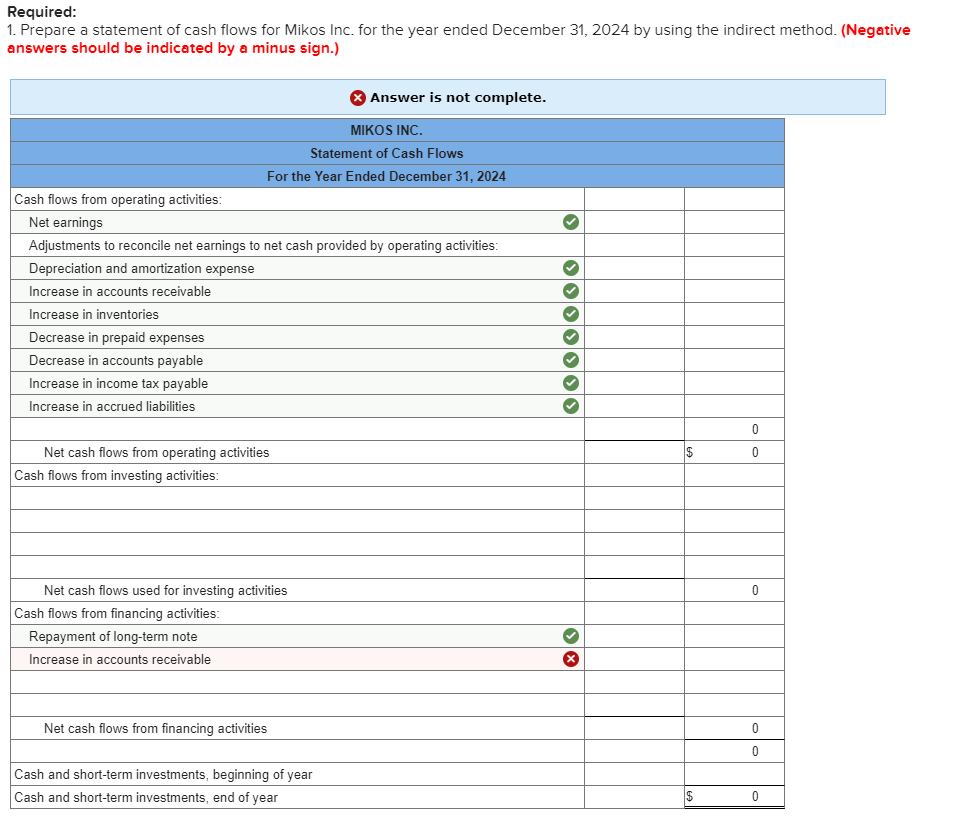Screen dimensions: 955x835
Task: Click the 'Adjustments to reconcile net earnings' row text
Action: click(x=263, y=245)
